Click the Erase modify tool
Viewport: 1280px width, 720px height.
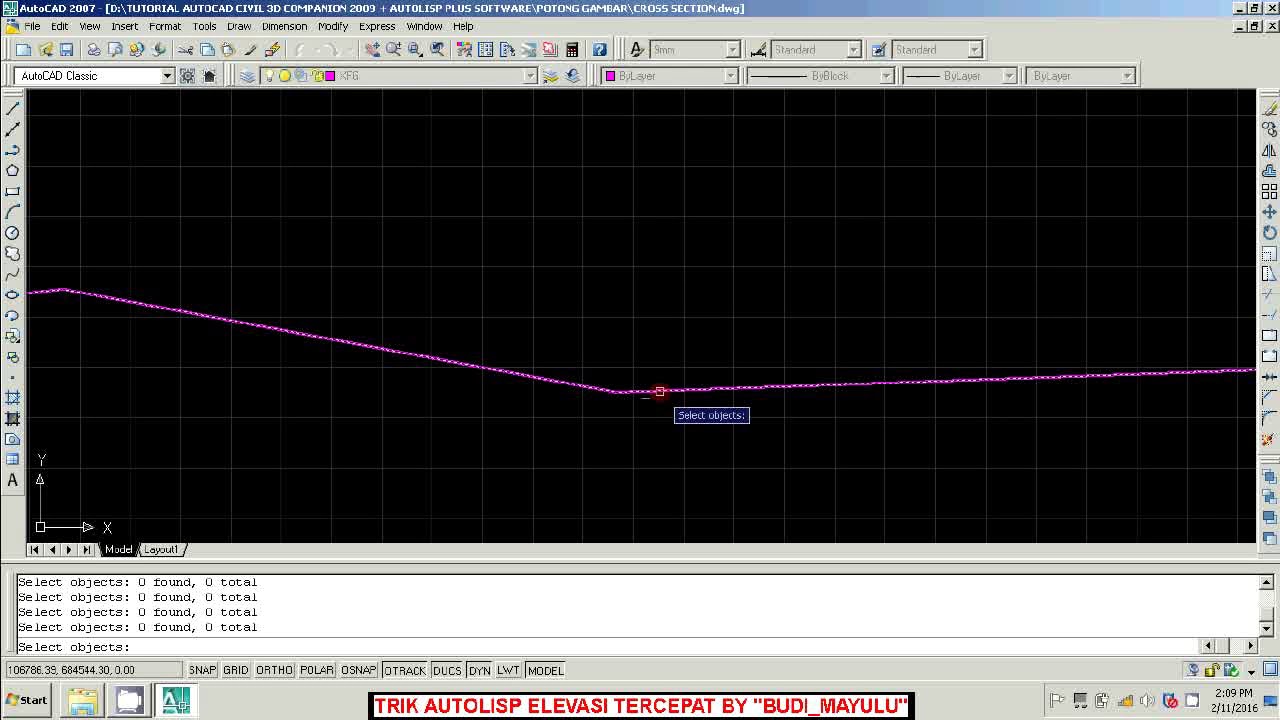pyautogui.click(x=1269, y=108)
